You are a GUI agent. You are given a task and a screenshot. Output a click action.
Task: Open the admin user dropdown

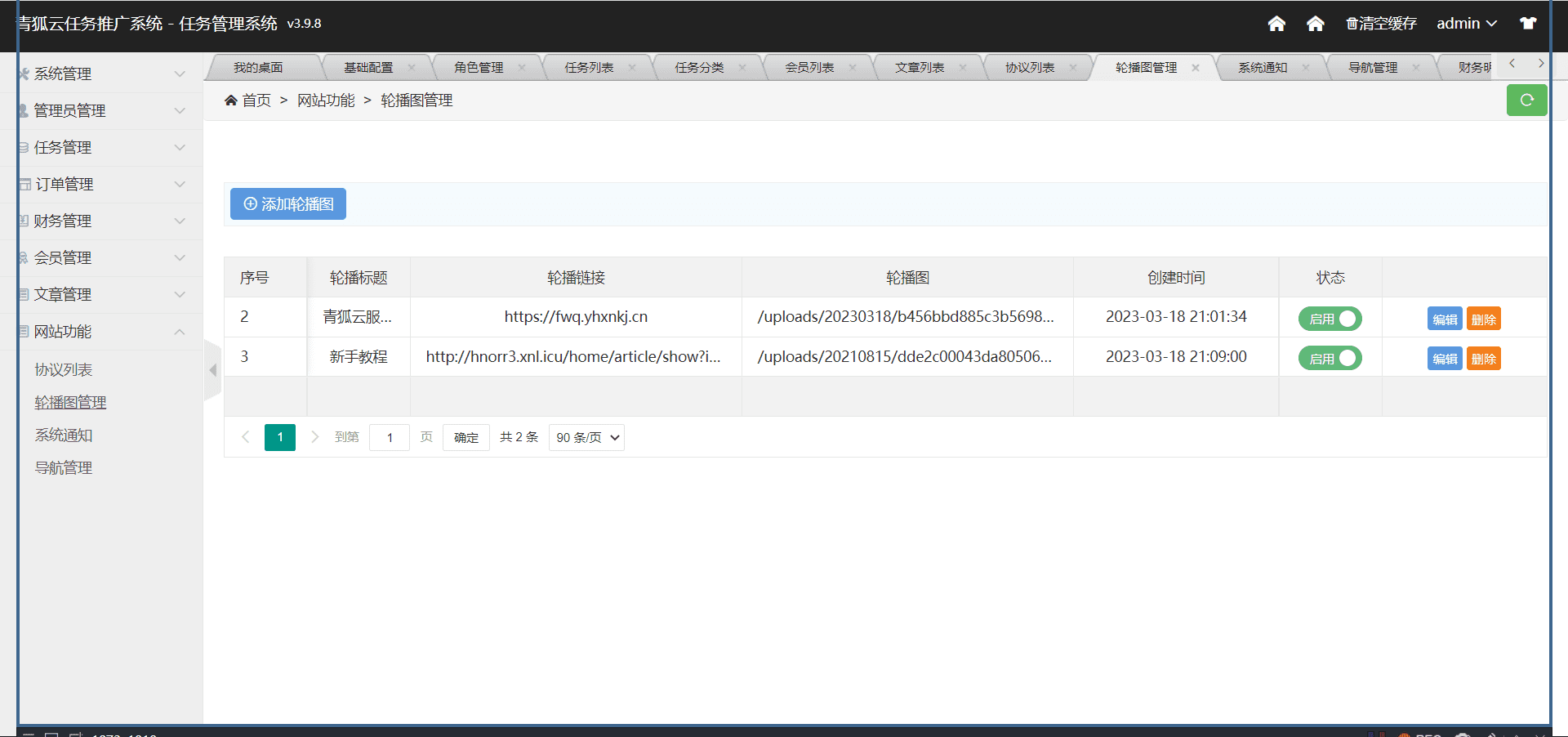click(1466, 24)
